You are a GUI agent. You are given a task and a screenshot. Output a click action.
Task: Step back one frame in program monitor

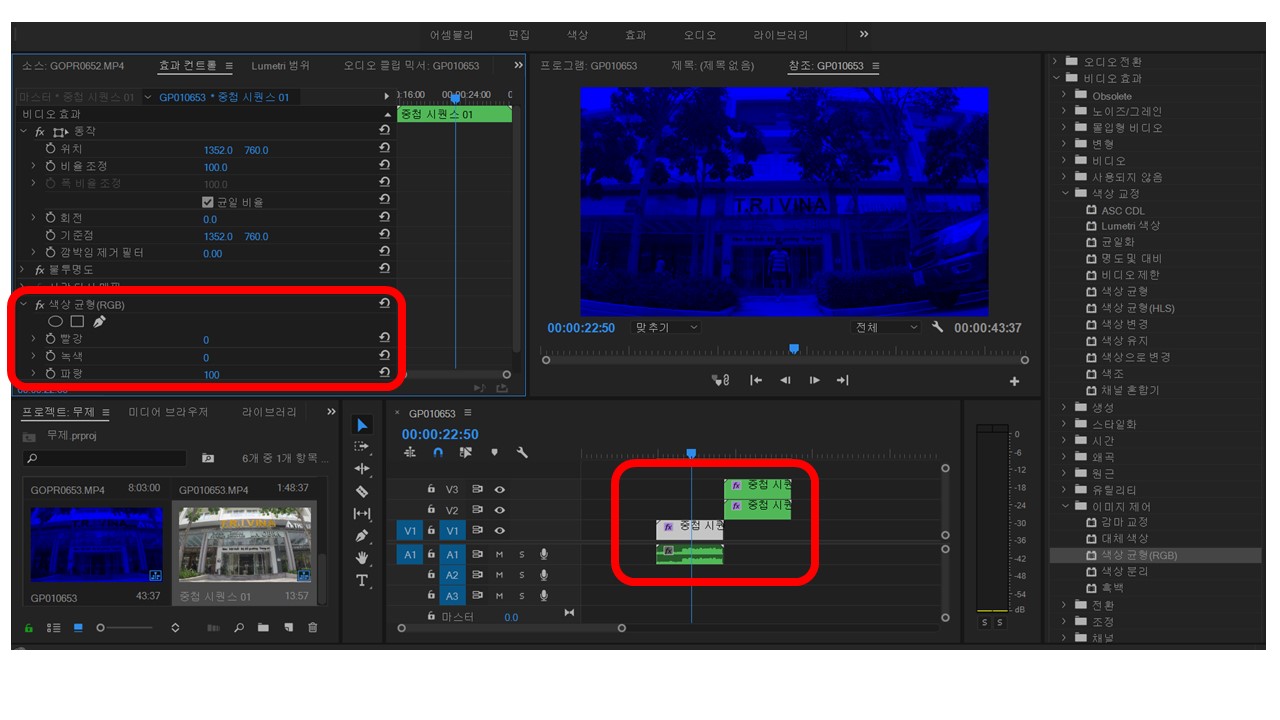[785, 380]
